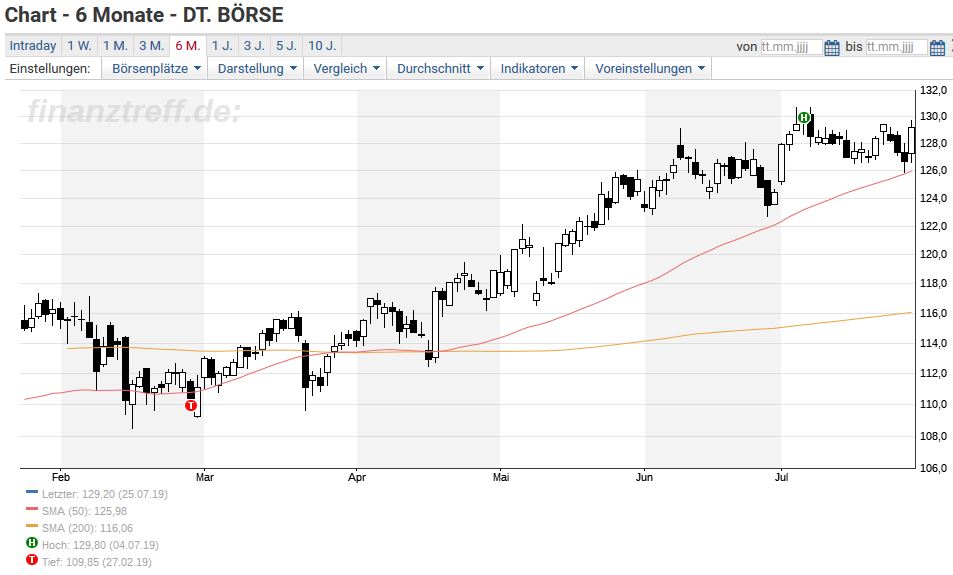Open the Vergleich dropdown
The height and width of the screenshot is (575, 953).
346,69
